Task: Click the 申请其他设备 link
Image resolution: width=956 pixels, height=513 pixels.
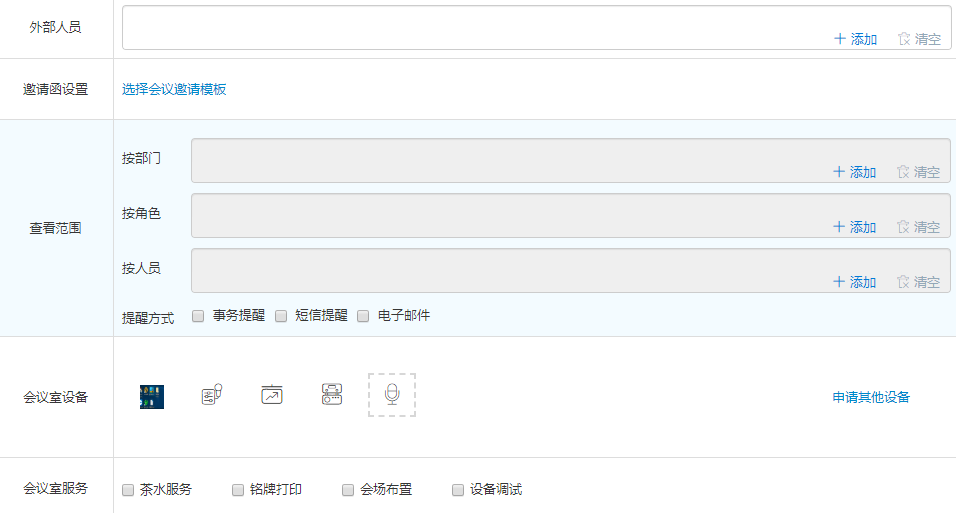Action: [x=871, y=397]
